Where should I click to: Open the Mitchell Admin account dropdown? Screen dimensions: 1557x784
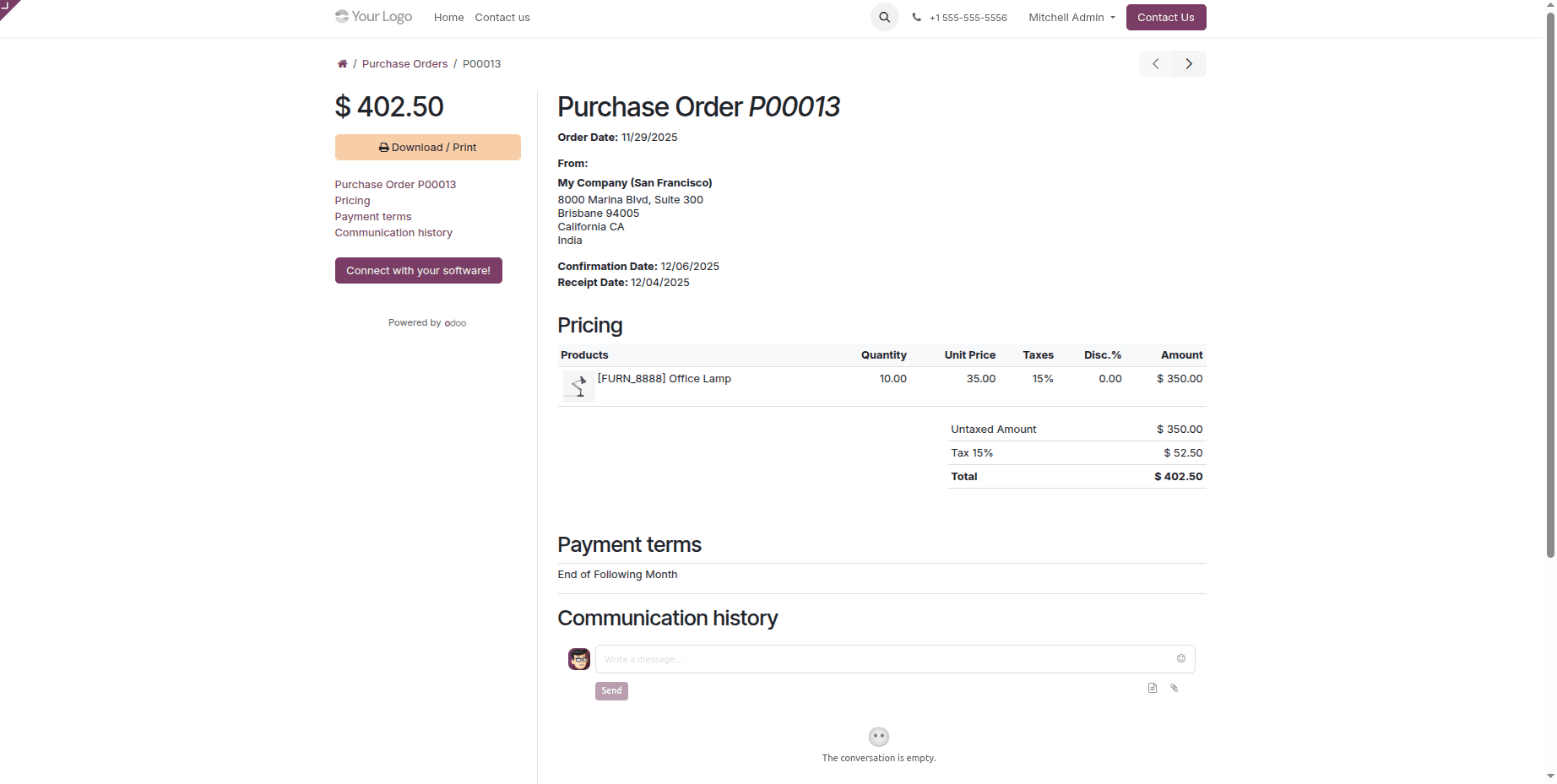click(1071, 17)
